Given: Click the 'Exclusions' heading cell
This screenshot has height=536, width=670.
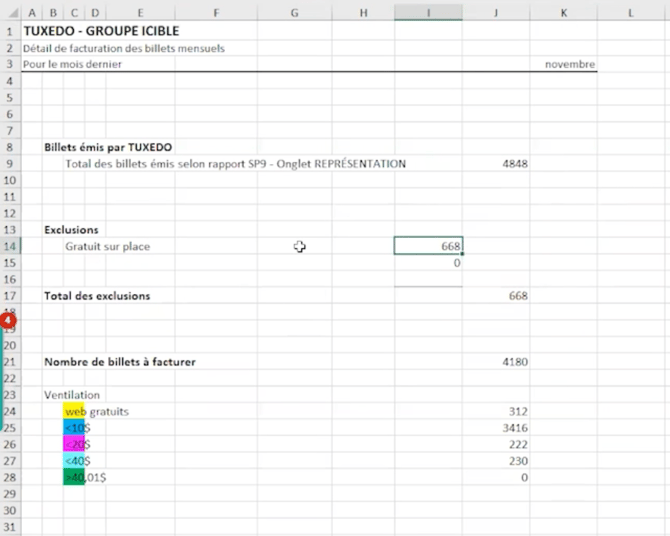Looking at the screenshot, I should (71, 230).
